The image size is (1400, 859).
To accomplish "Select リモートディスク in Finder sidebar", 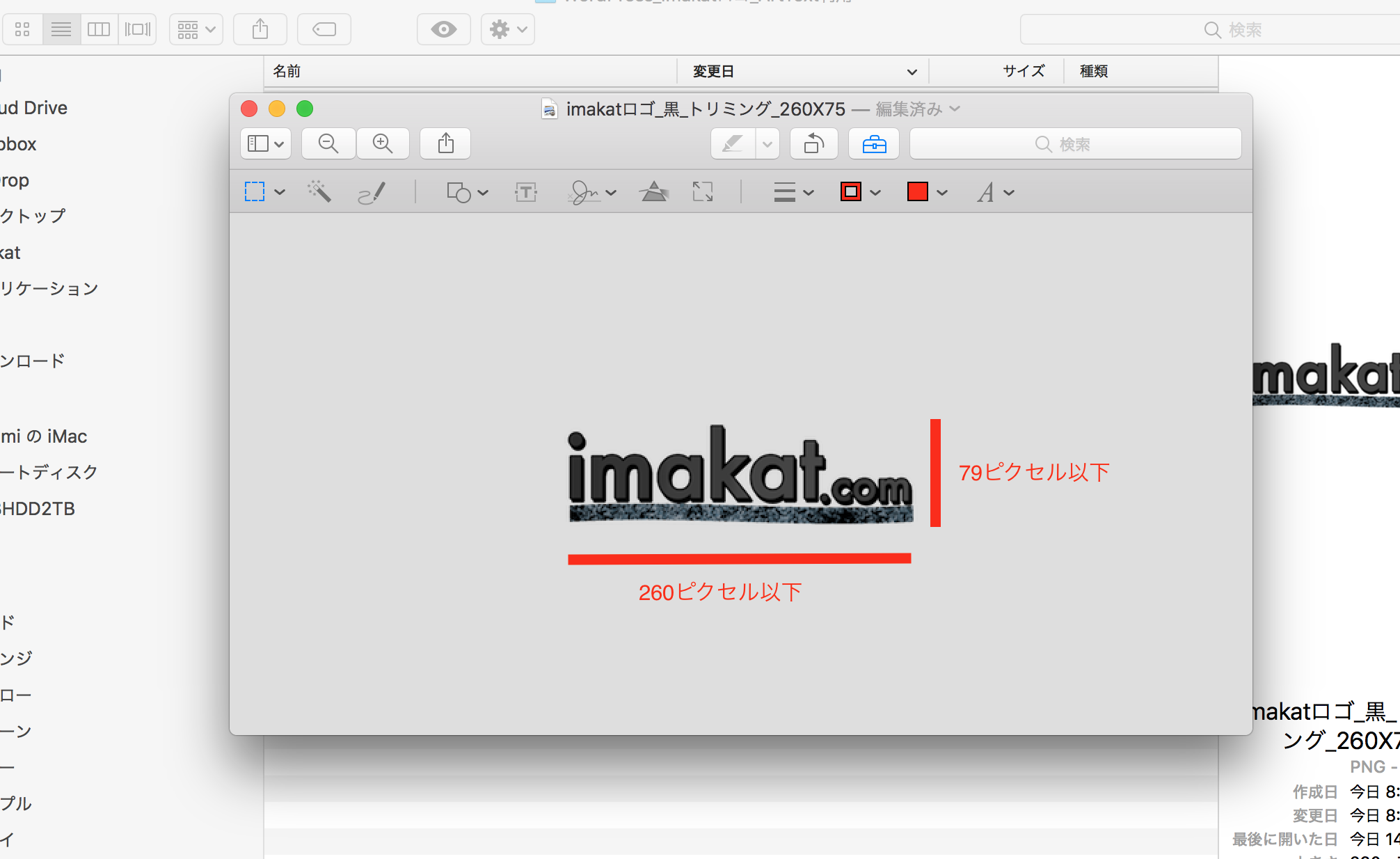I will tap(49, 472).
